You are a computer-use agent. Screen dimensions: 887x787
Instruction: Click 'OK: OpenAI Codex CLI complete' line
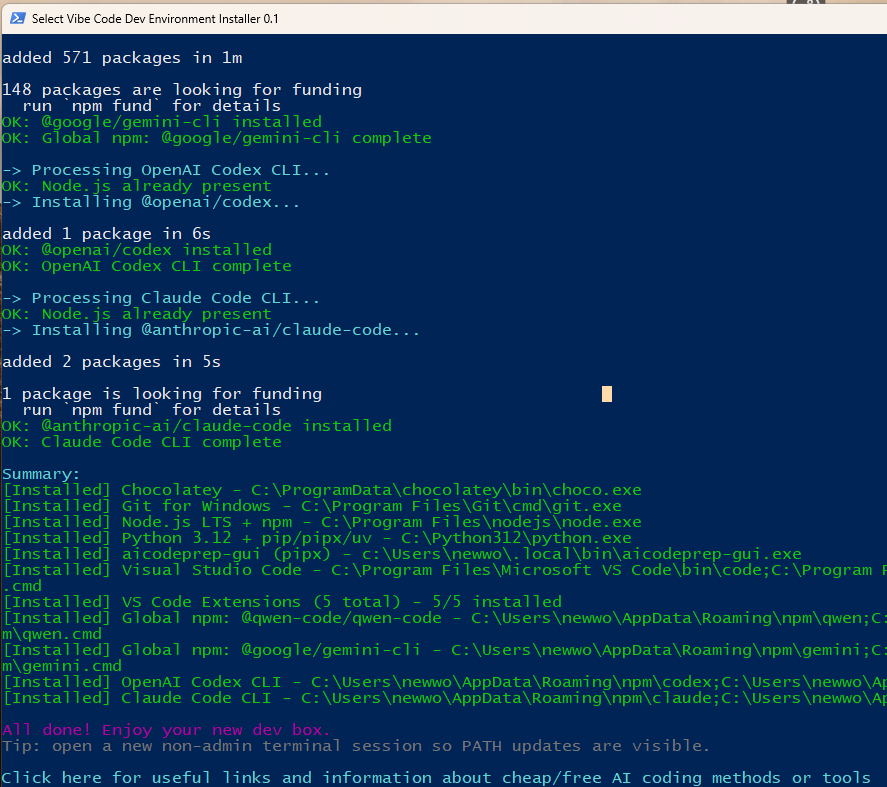tap(147, 266)
